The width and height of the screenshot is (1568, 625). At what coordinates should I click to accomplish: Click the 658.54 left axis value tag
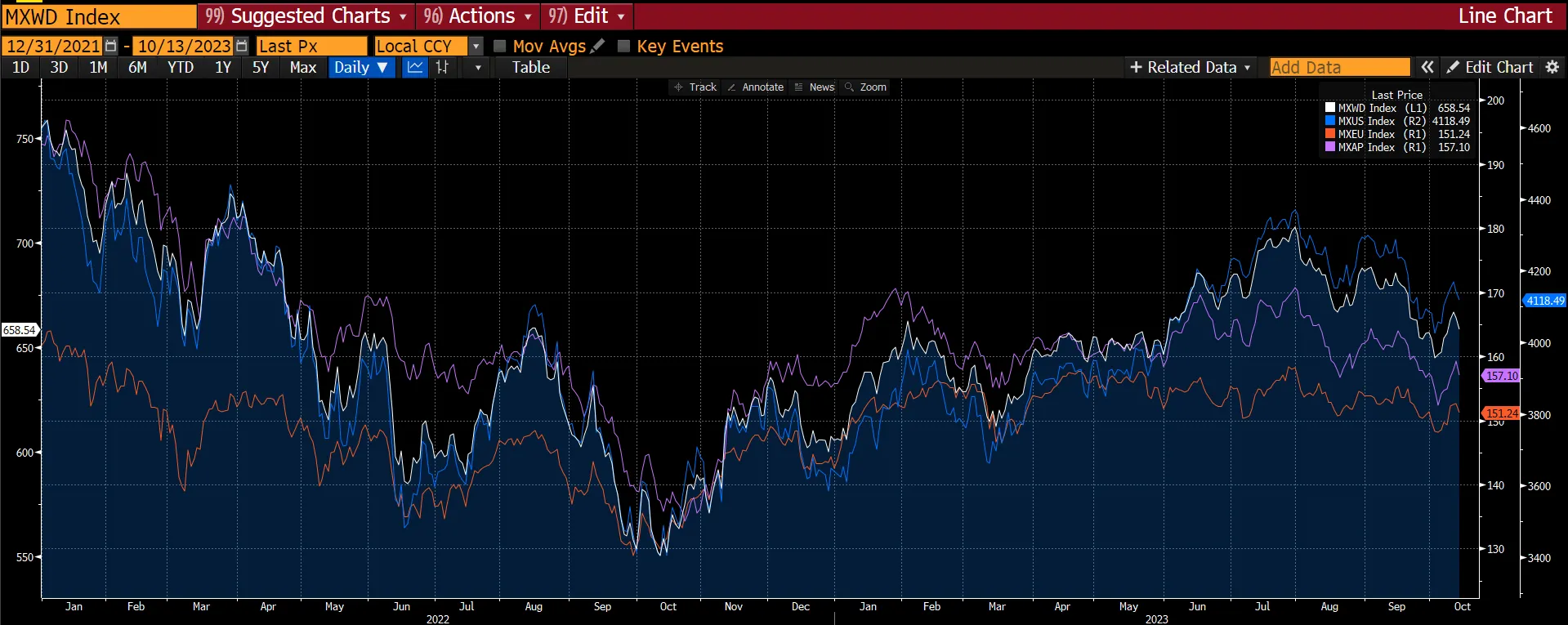(20, 330)
